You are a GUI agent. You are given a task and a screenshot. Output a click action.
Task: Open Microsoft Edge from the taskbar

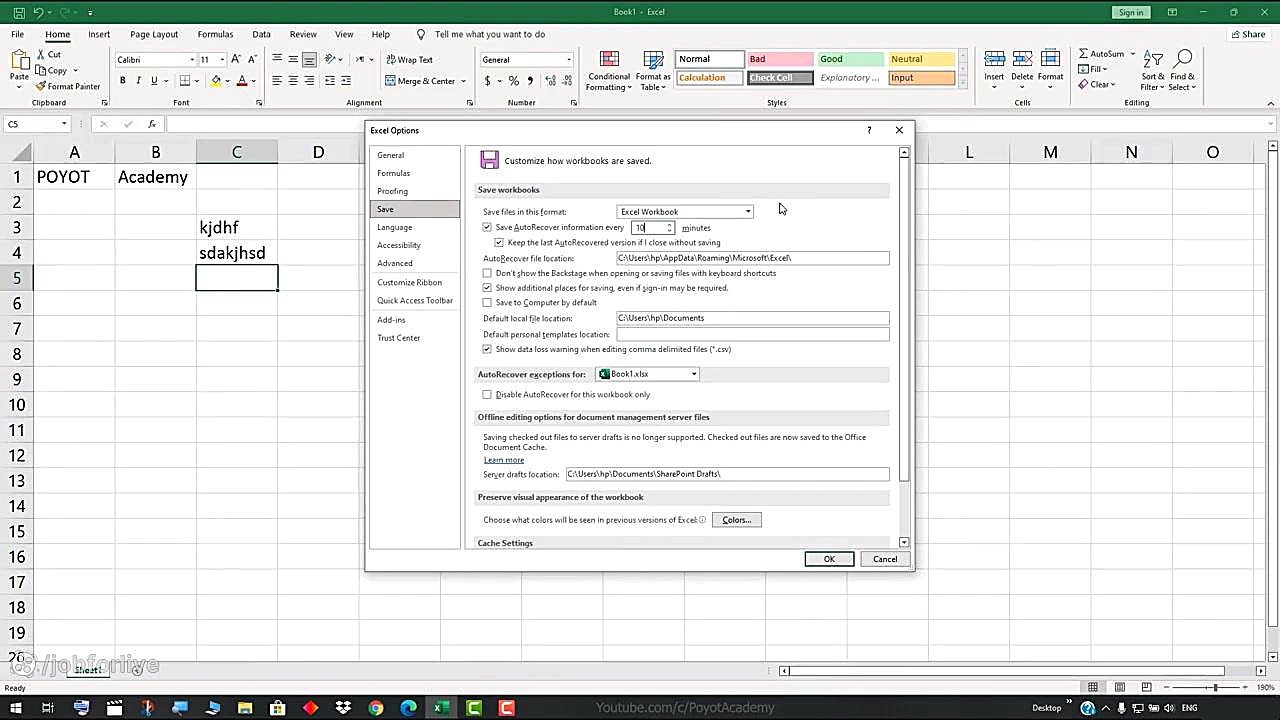pos(408,708)
